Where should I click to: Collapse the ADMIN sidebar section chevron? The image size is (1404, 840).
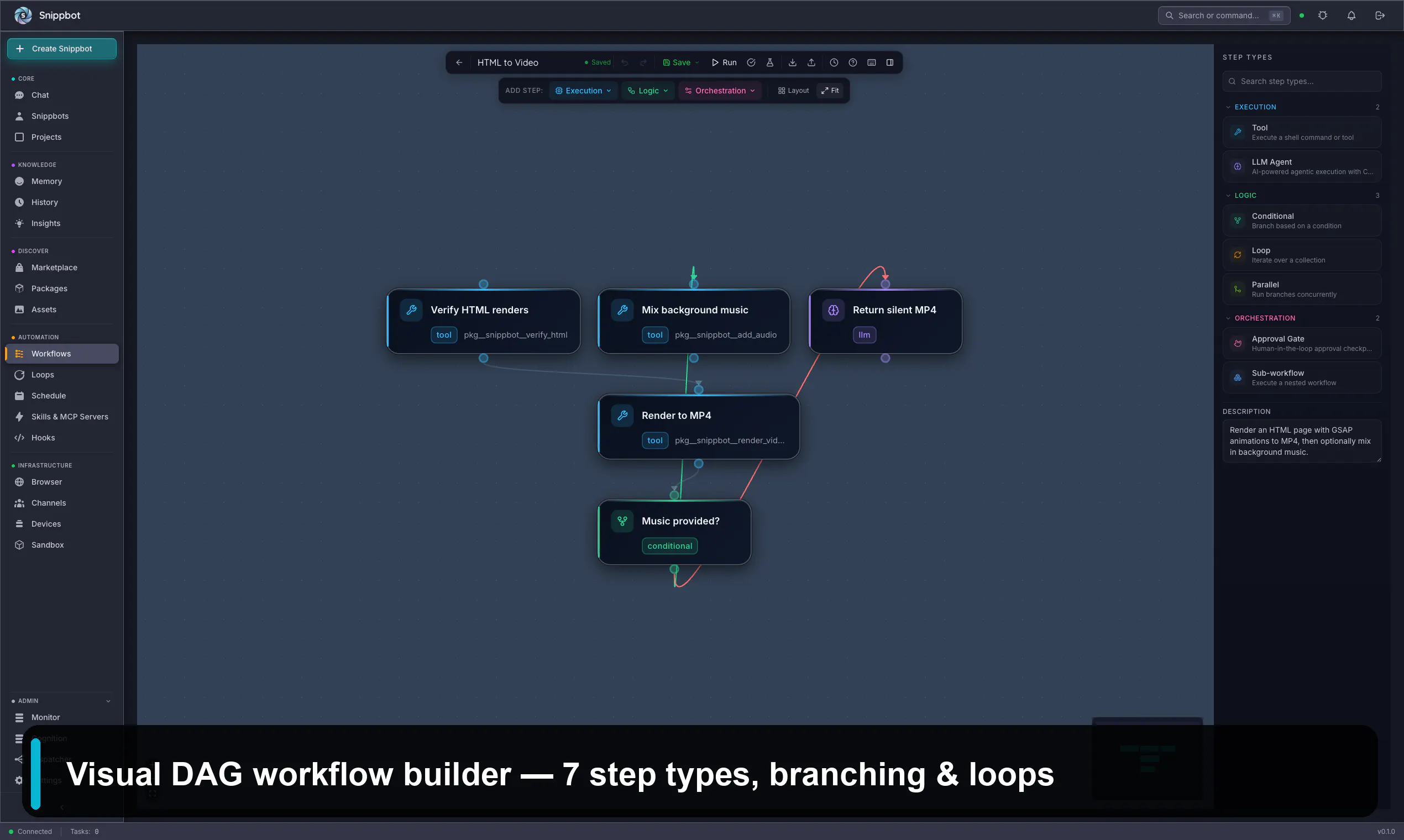(x=108, y=701)
